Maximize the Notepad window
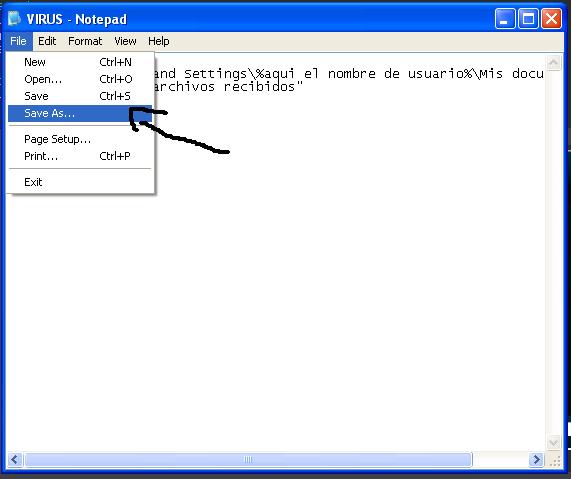 tap(528, 19)
